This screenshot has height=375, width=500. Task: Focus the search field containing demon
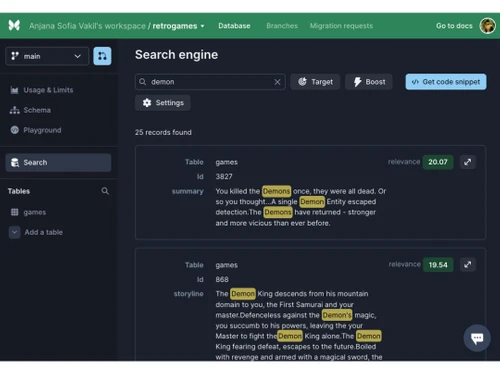click(210, 82)
